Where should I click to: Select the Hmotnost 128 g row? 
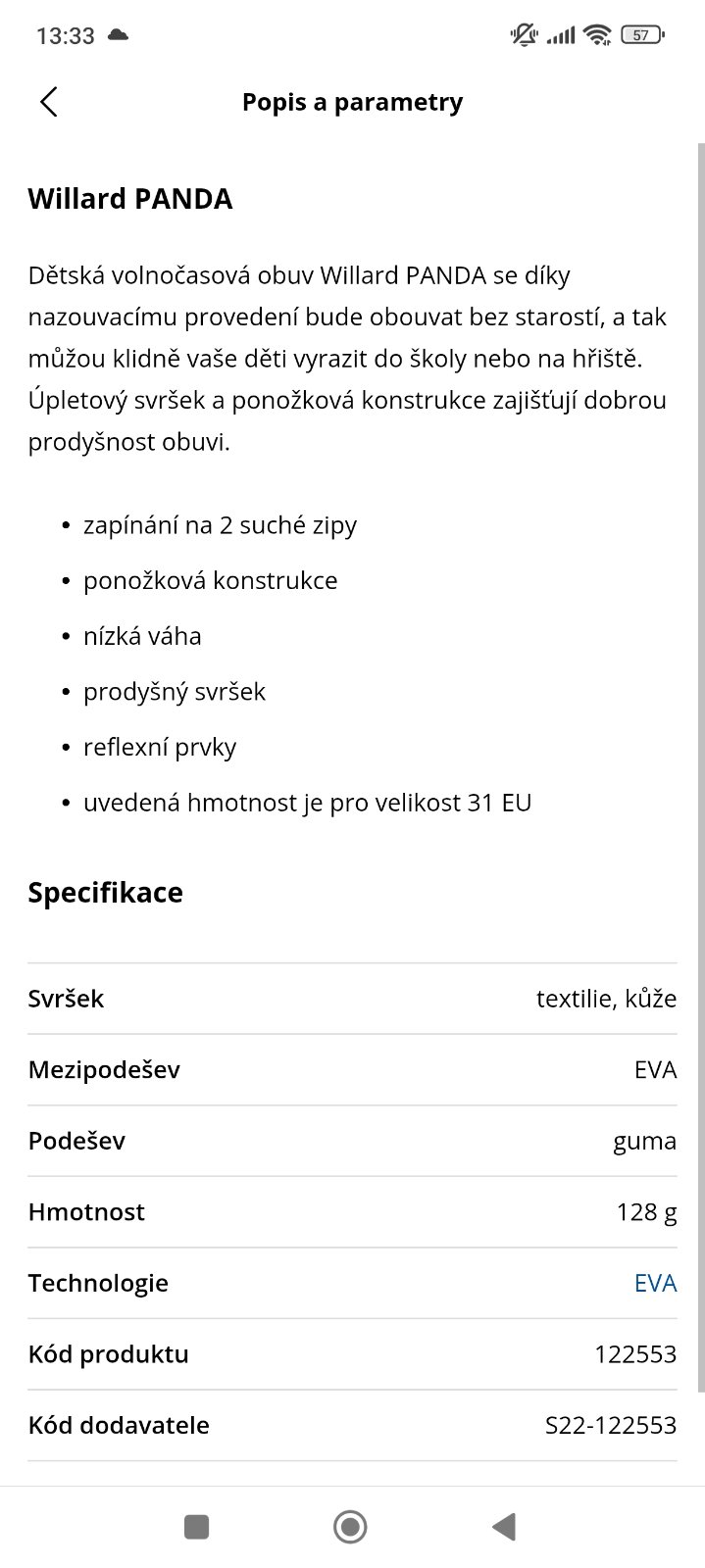click(x=352, y=1212)
